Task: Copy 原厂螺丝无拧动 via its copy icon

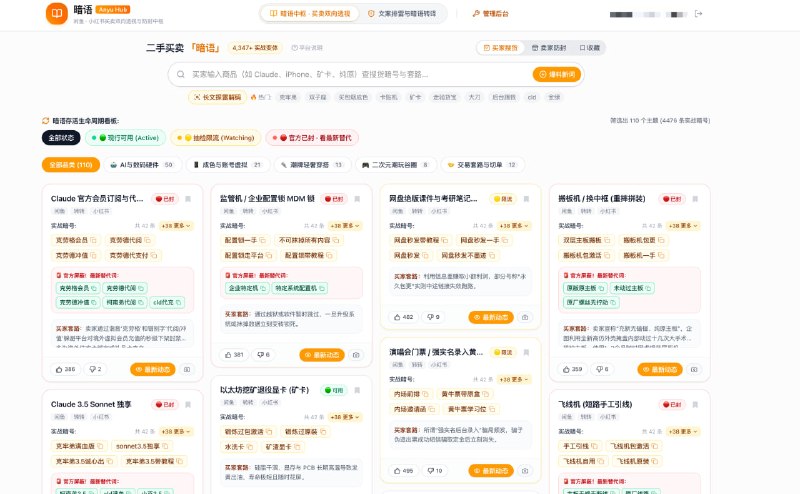Action: 613,303
